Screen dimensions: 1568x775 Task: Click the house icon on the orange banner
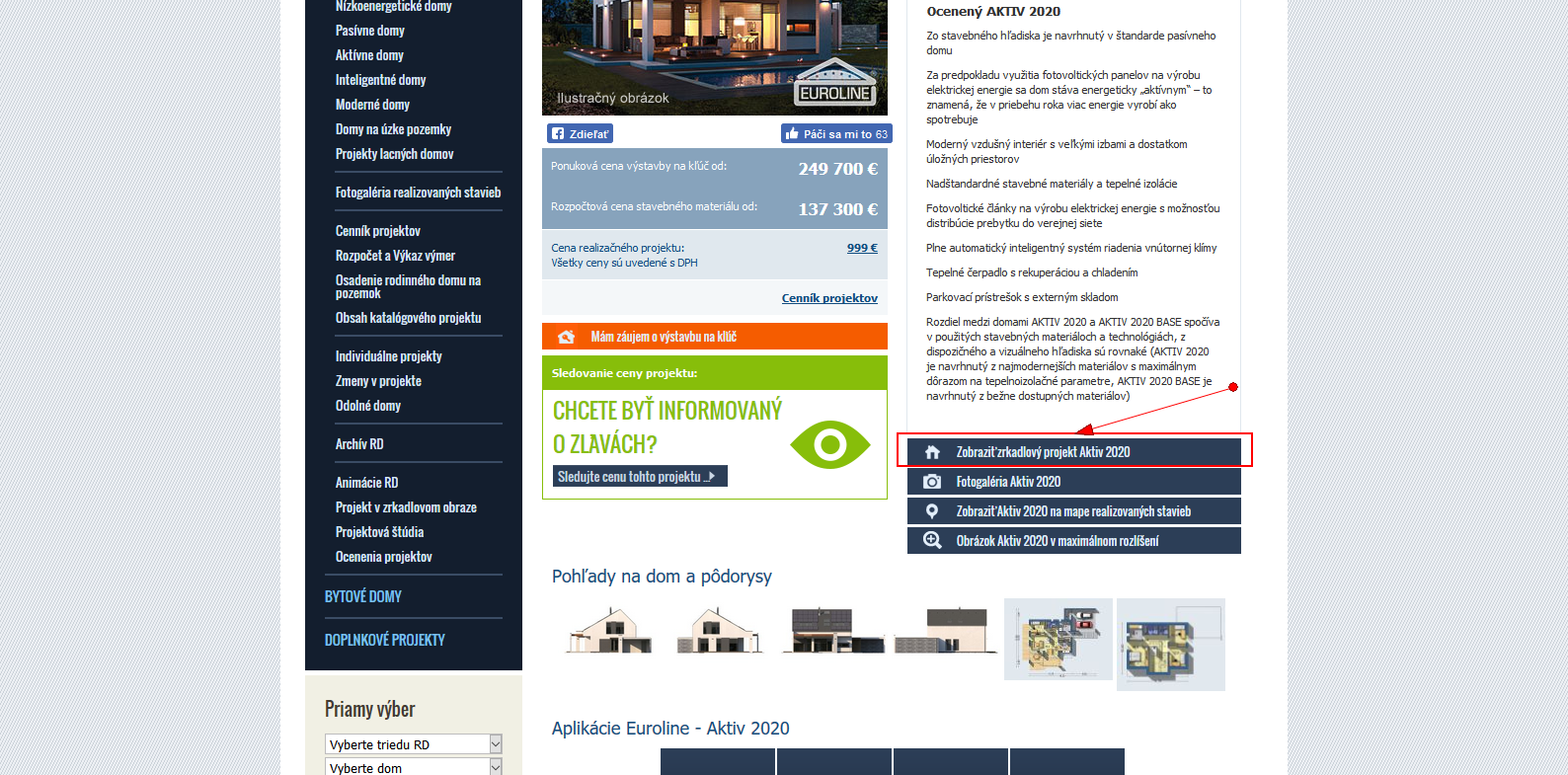coord(566,337)
